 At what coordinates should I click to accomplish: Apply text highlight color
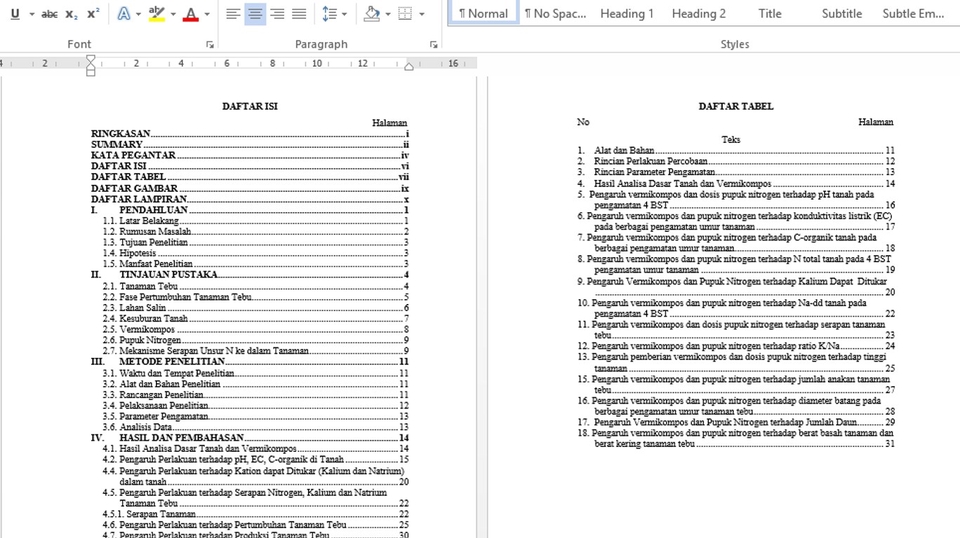coord(157,13)
